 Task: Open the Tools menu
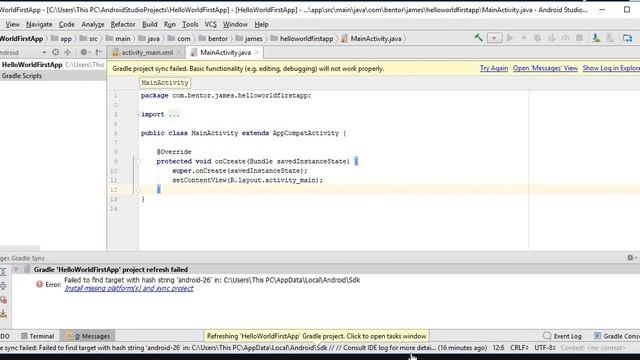[190, 24]
